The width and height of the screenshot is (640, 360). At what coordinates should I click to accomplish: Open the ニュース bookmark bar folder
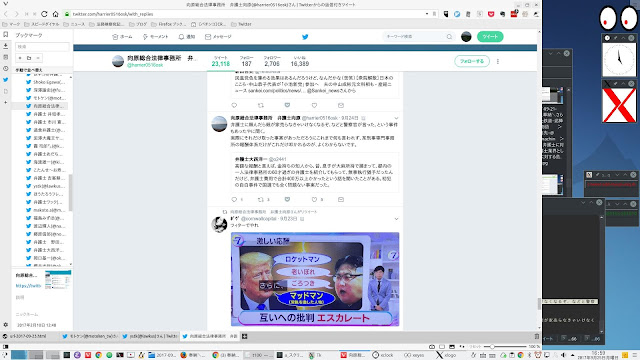pyautogui.click(x=74, y=24)
